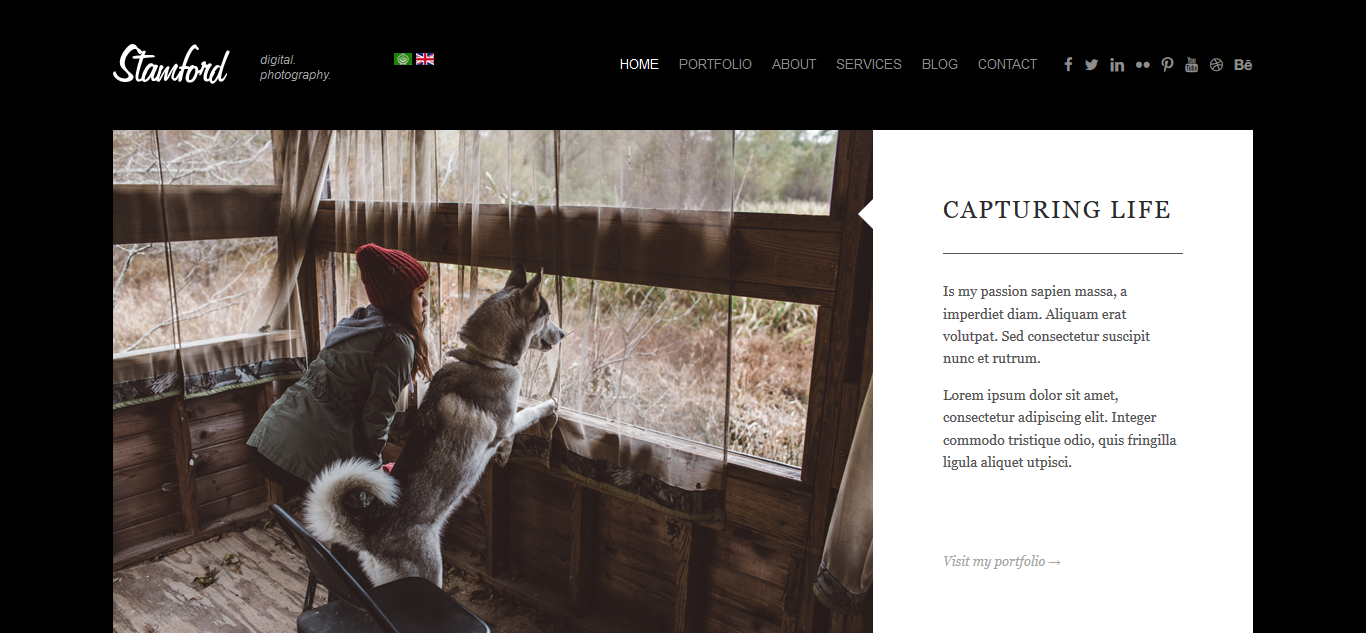
Task: Open the Behance social icon
Action: [x=1243, y=65]
